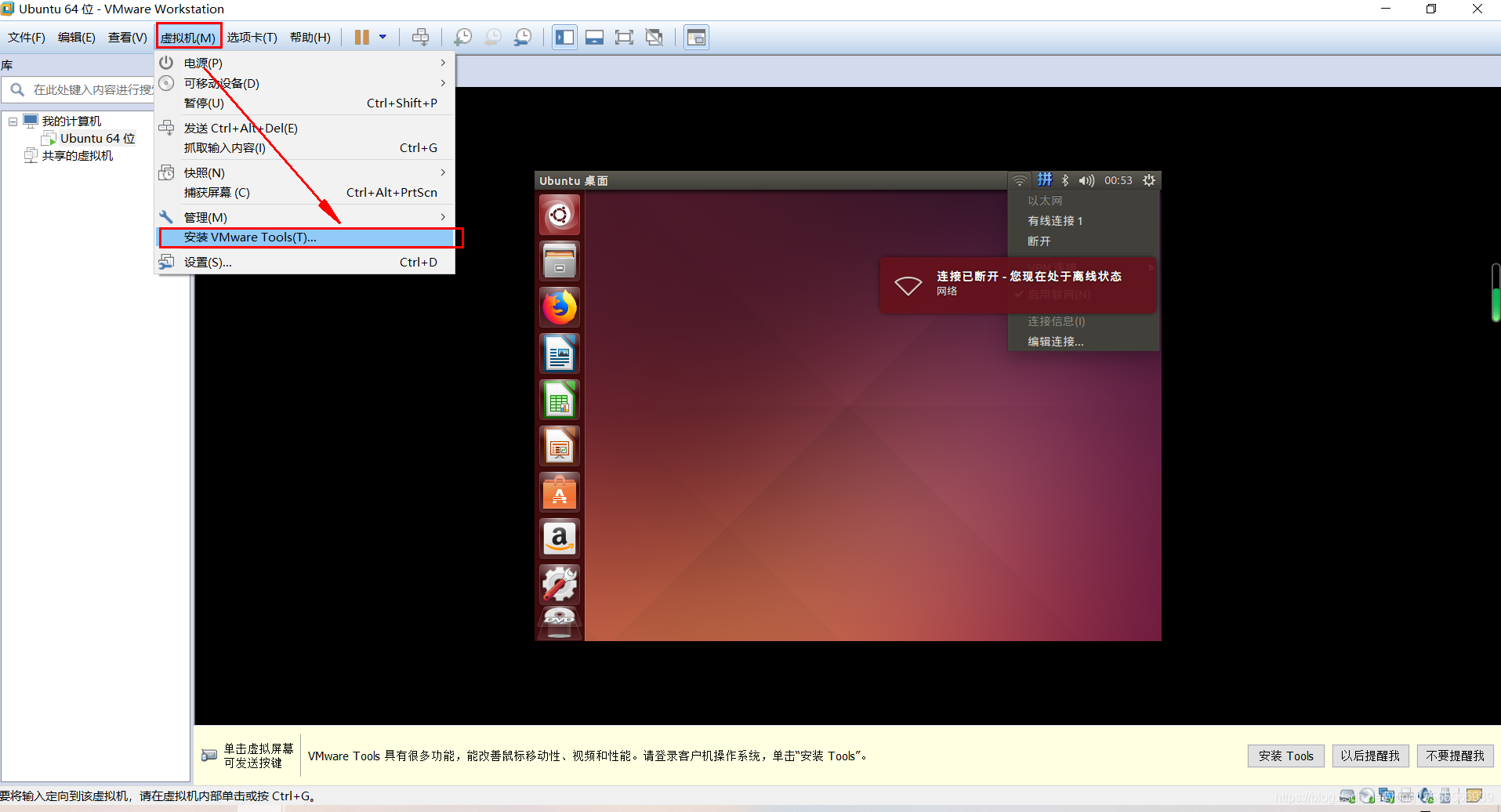This screenshot has height=812, width=1501.
Task: Click the DVD disc launcher icon
Action: [560, 623]
